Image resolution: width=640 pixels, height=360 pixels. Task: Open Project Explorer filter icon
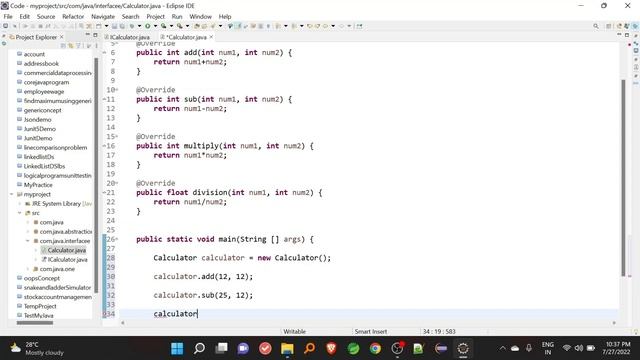pyautogui.click(x=79, y=46)
